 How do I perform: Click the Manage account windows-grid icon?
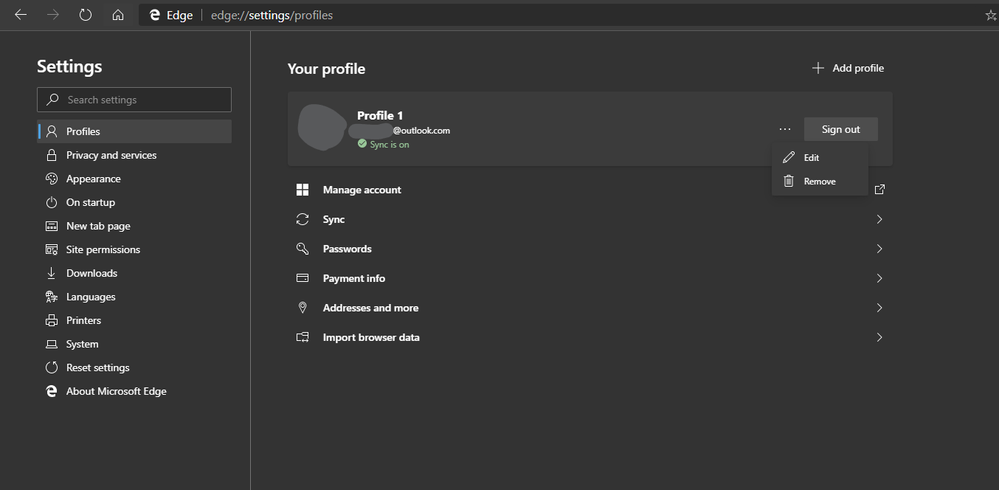pos(303,190)
